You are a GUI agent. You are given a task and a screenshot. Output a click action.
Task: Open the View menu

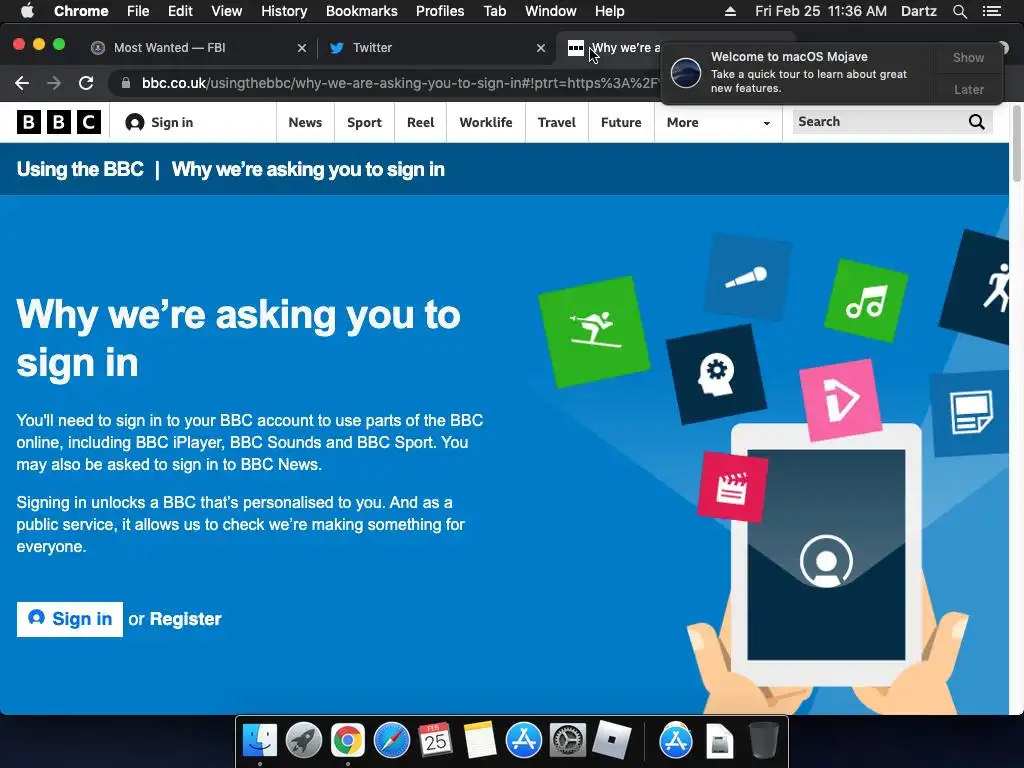(x=227, y=11)
